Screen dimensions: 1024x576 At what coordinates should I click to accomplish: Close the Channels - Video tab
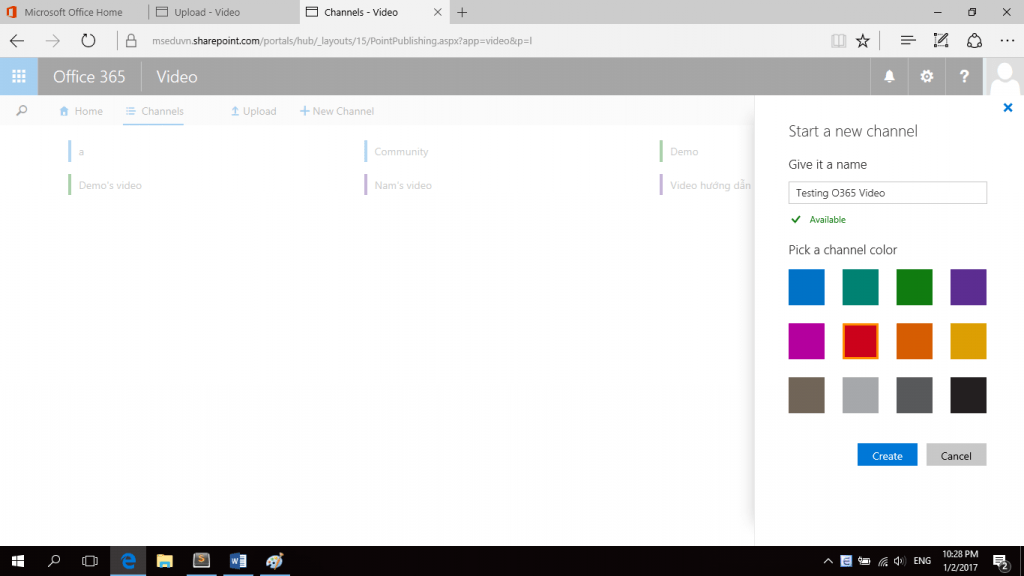(x=438, y=12)
